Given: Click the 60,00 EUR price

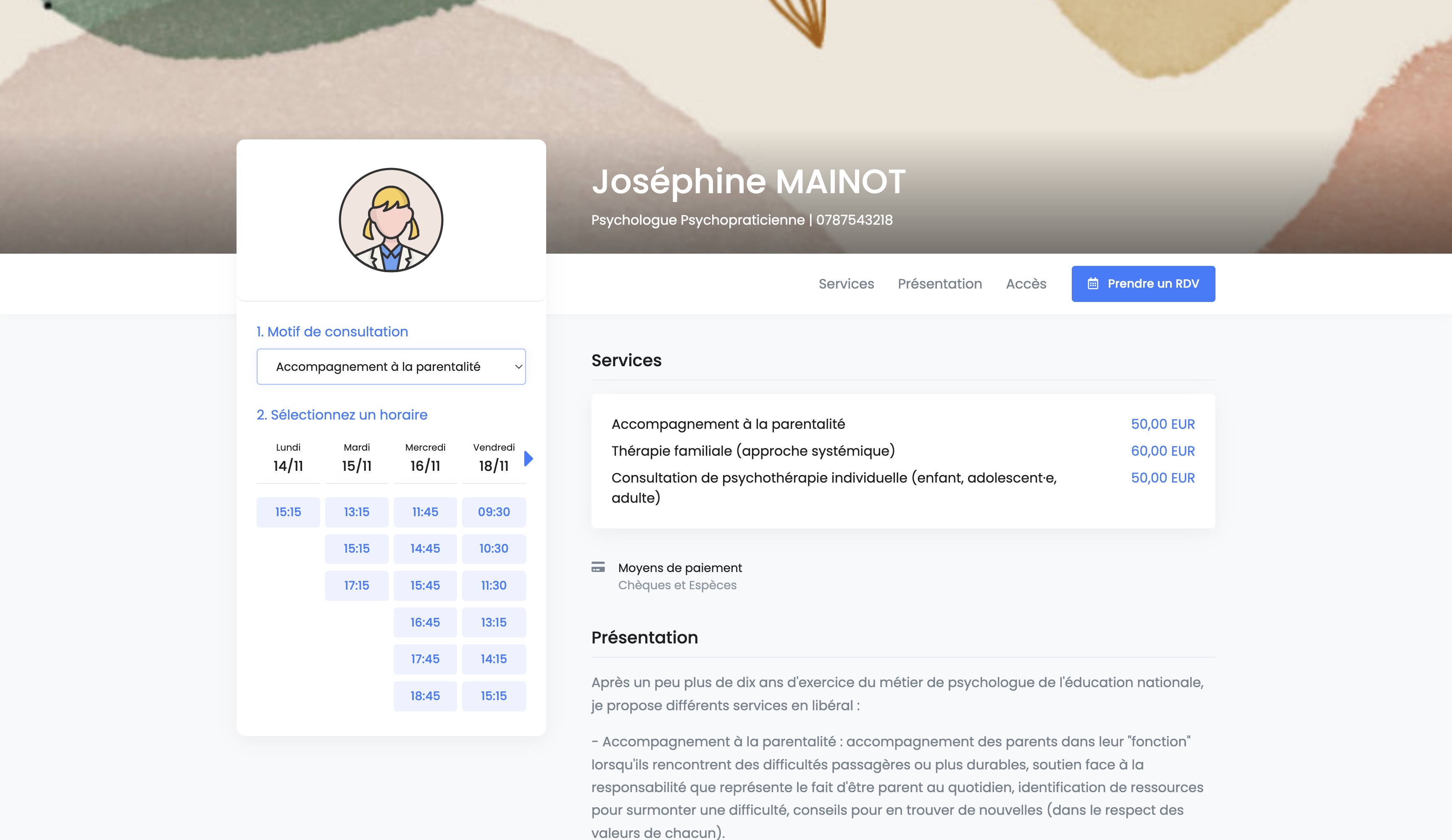Looking at the screenshot, I should 1163,451.
